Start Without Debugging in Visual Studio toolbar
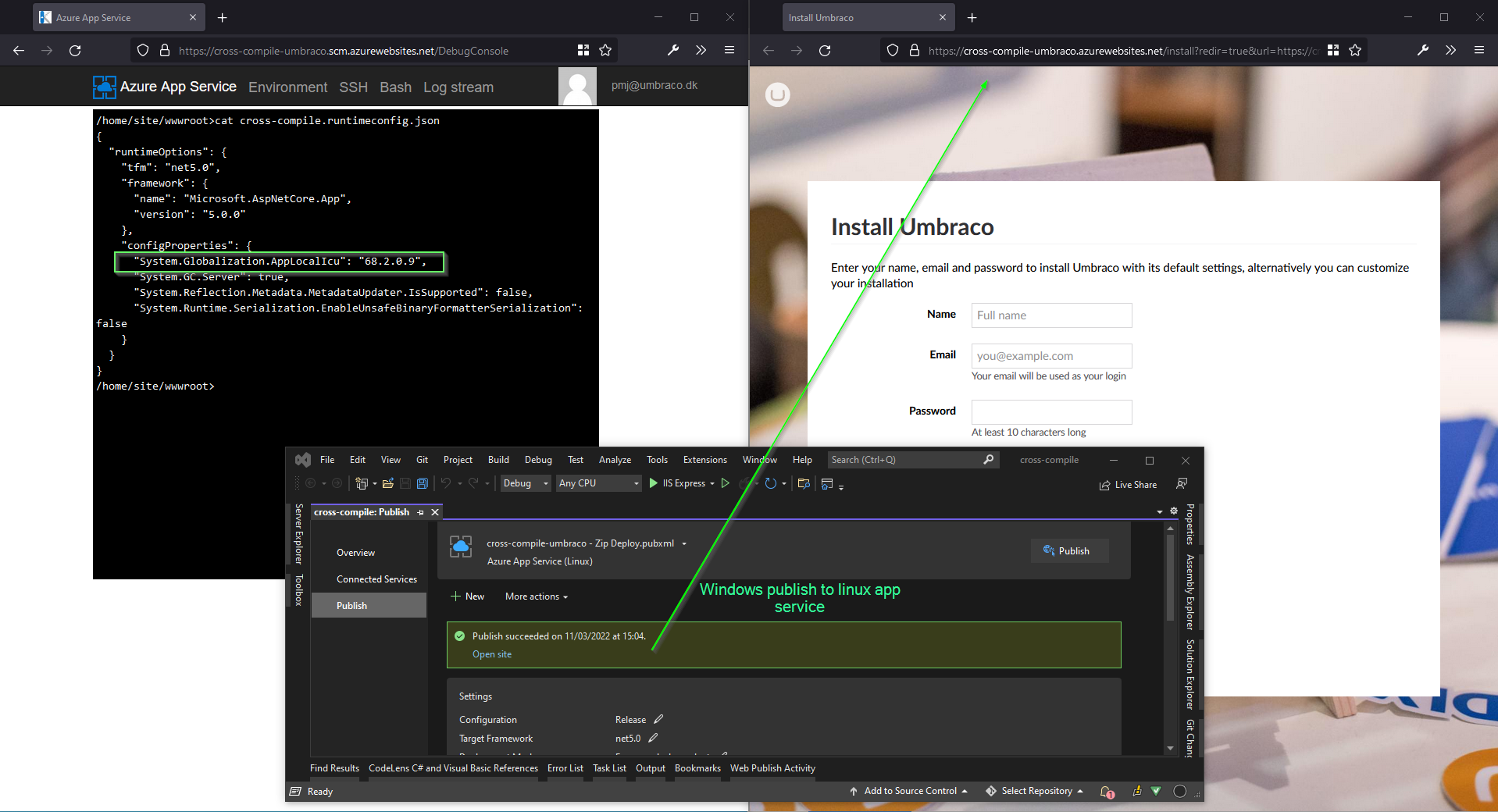This screenshot has height=812, width=1498. [726, 483]
